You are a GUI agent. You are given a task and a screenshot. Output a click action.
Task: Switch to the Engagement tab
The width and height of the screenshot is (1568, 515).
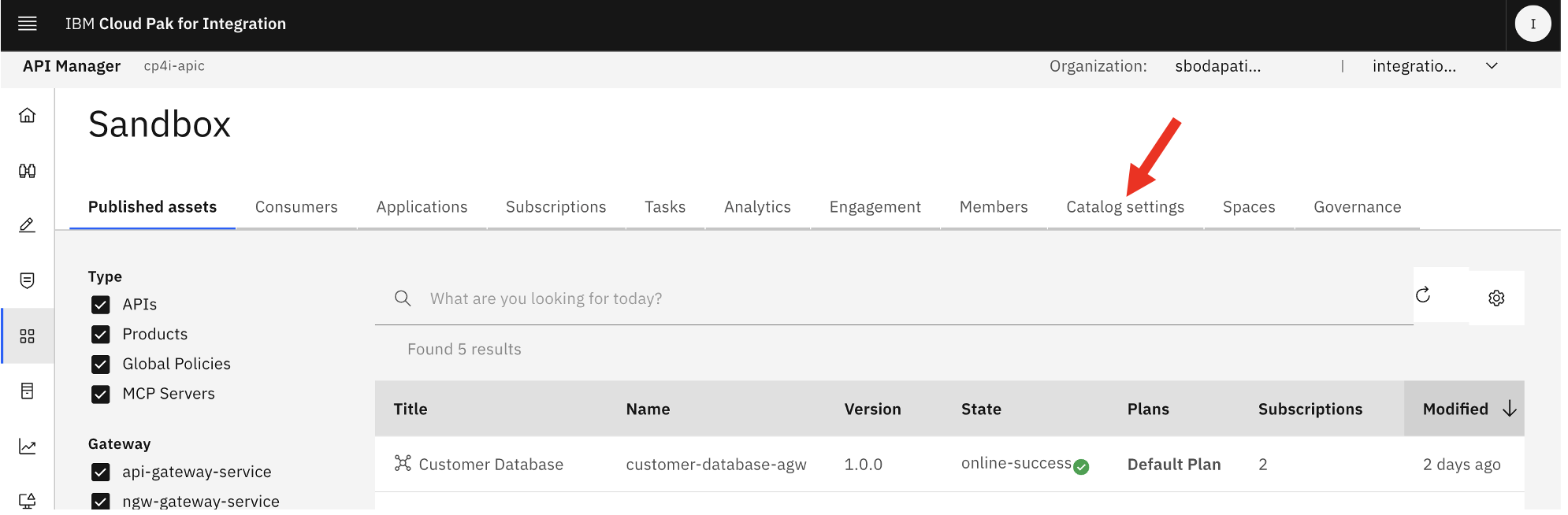[875, 207]
